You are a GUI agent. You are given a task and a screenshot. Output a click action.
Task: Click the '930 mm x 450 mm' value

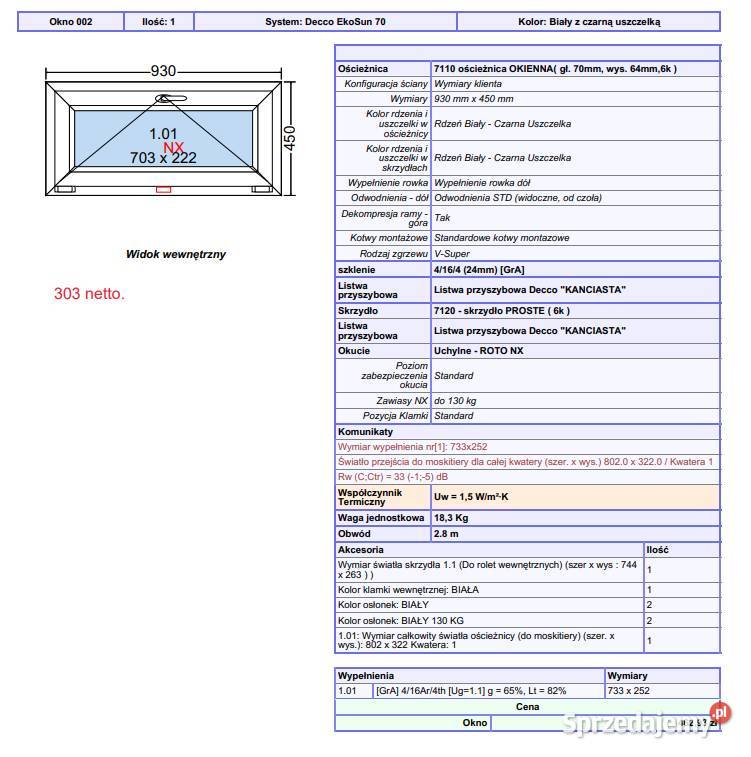[473, 99]
